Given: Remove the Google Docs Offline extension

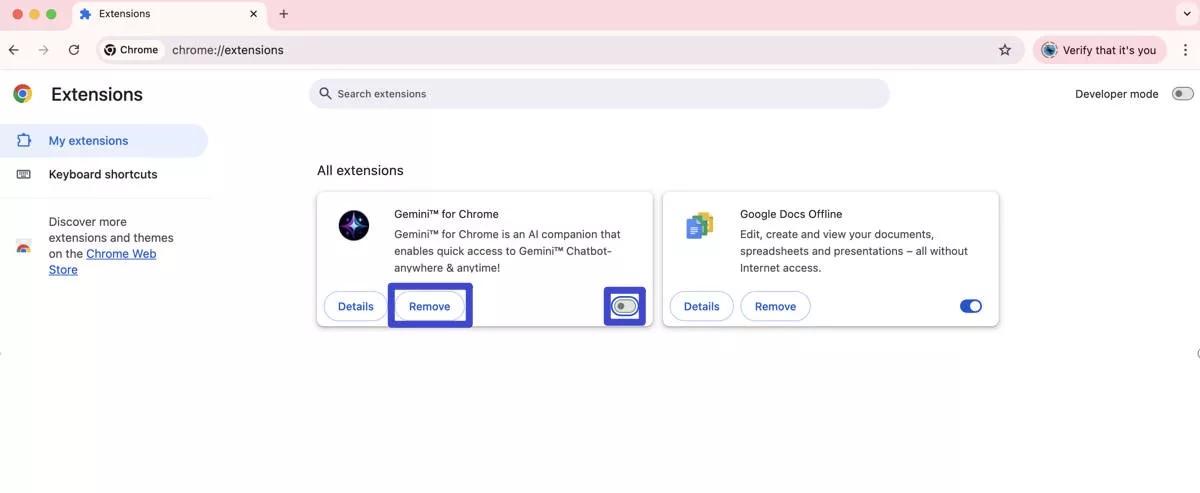Looking at the screenshot, I should pyautogui.click(x=775, y=307).
